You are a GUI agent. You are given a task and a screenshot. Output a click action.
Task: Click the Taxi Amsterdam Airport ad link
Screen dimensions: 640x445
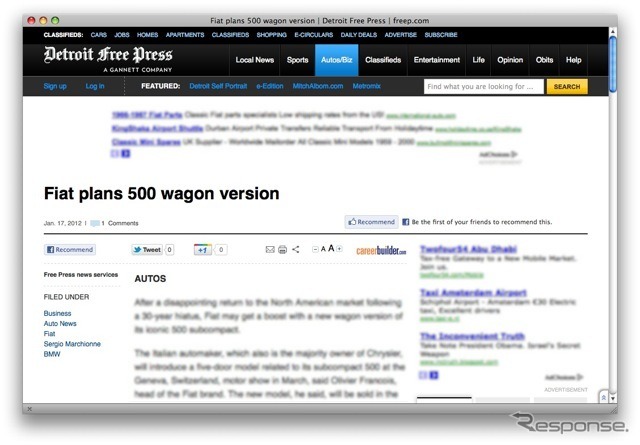(473, 293)
